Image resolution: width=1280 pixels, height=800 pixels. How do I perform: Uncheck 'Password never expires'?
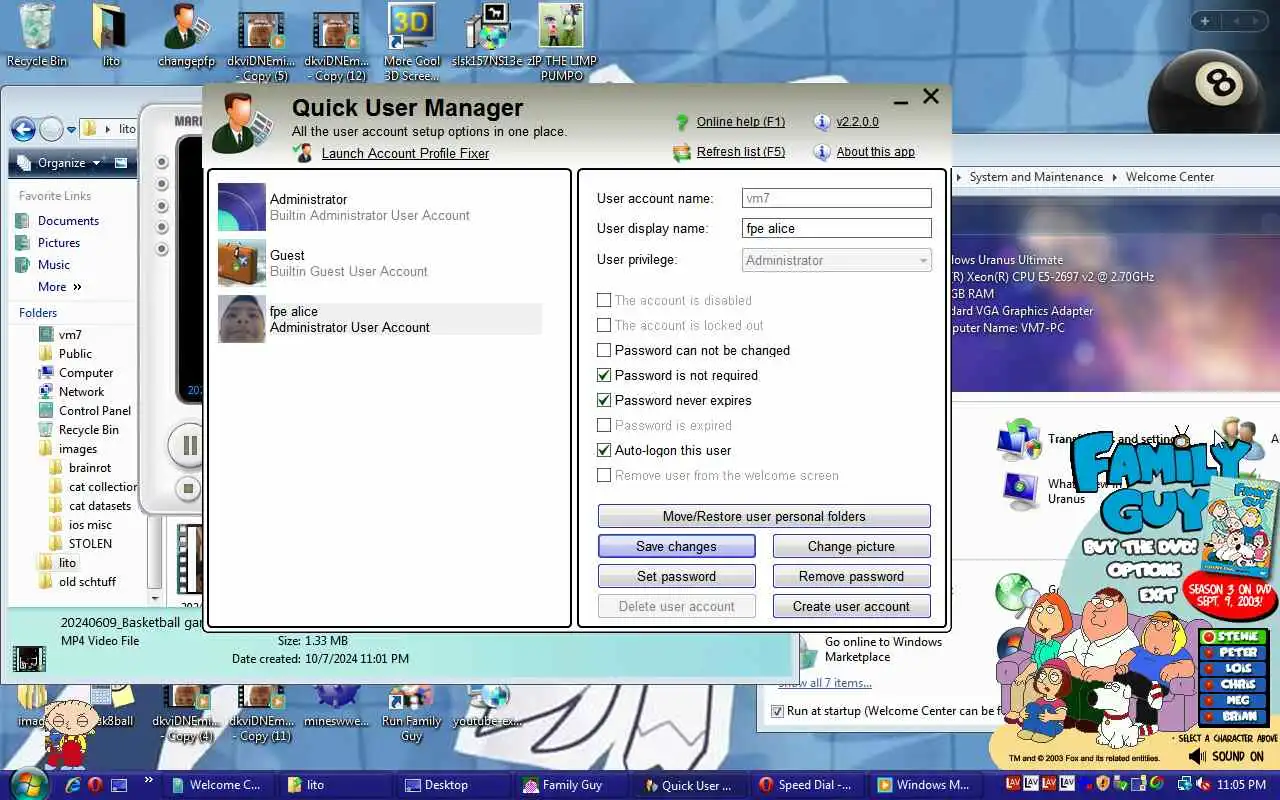[x=604, y=400]
